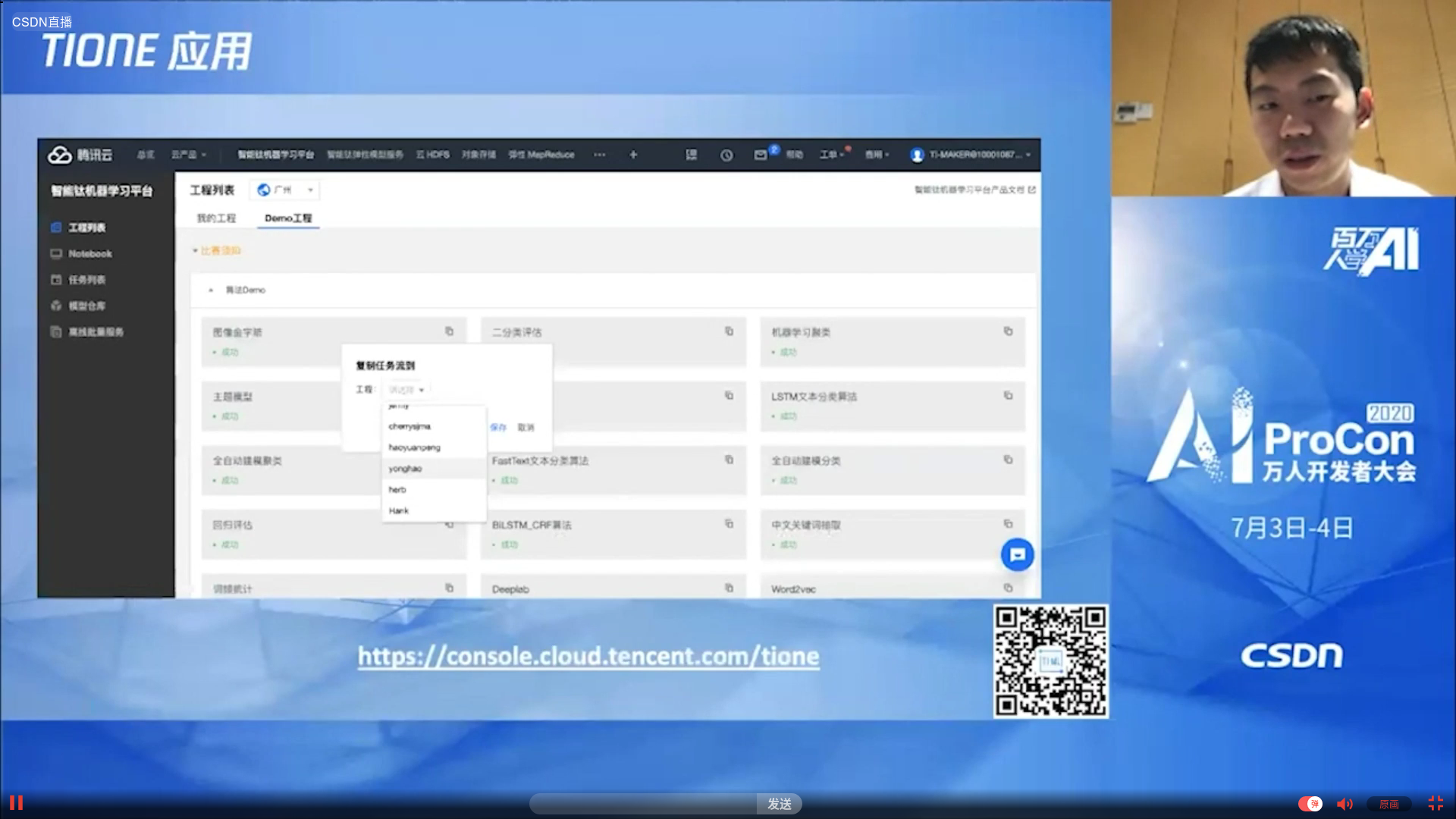1456x819 pixels.
Task: Open 离线批量服务 in the sidebar
Action: pos(96,332)
